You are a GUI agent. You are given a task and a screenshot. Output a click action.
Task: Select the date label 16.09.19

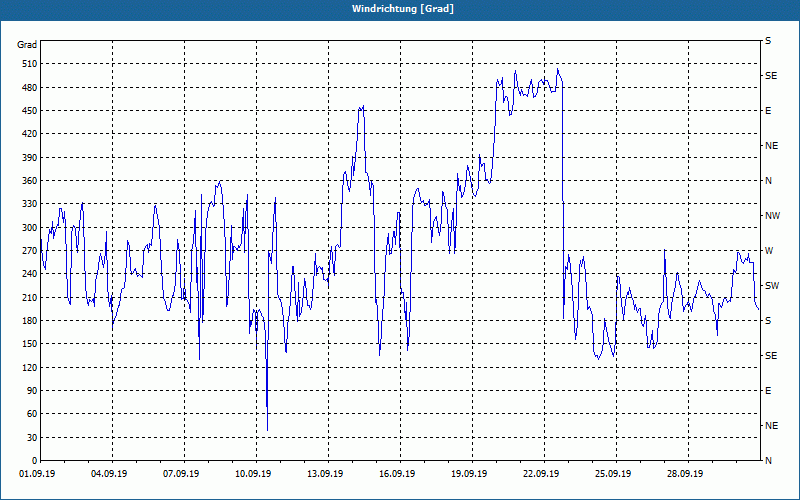coord(397,474)
